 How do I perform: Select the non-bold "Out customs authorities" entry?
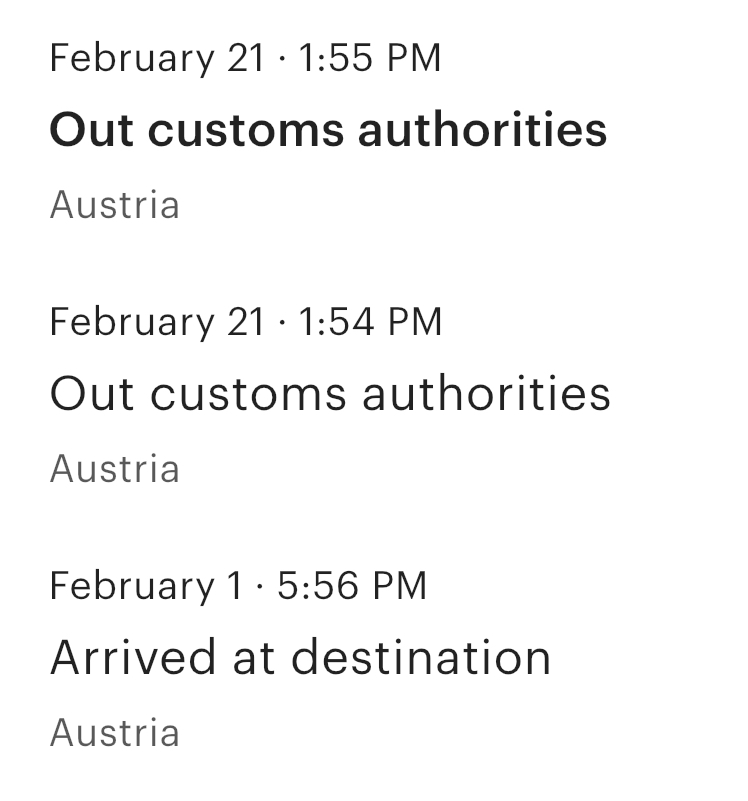click(x=330, y=394)
